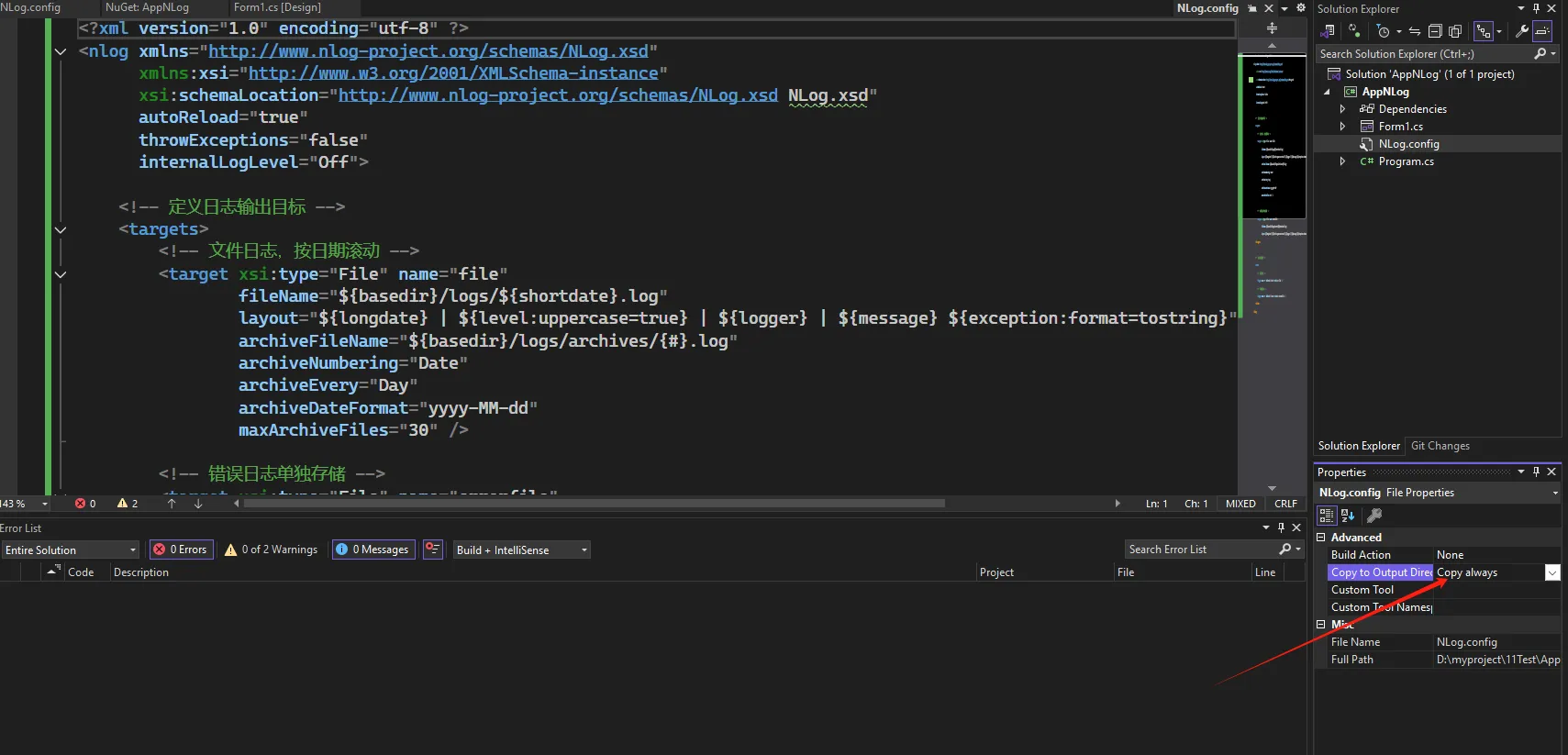Go to previous issue up arrow

pyautogui.click(x=172, y=504)
